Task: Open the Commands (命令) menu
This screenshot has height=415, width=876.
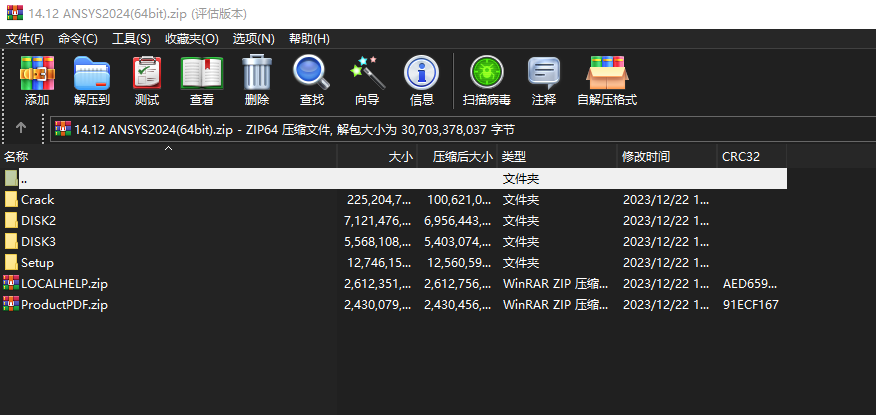Action: click(x=78, y=39)
